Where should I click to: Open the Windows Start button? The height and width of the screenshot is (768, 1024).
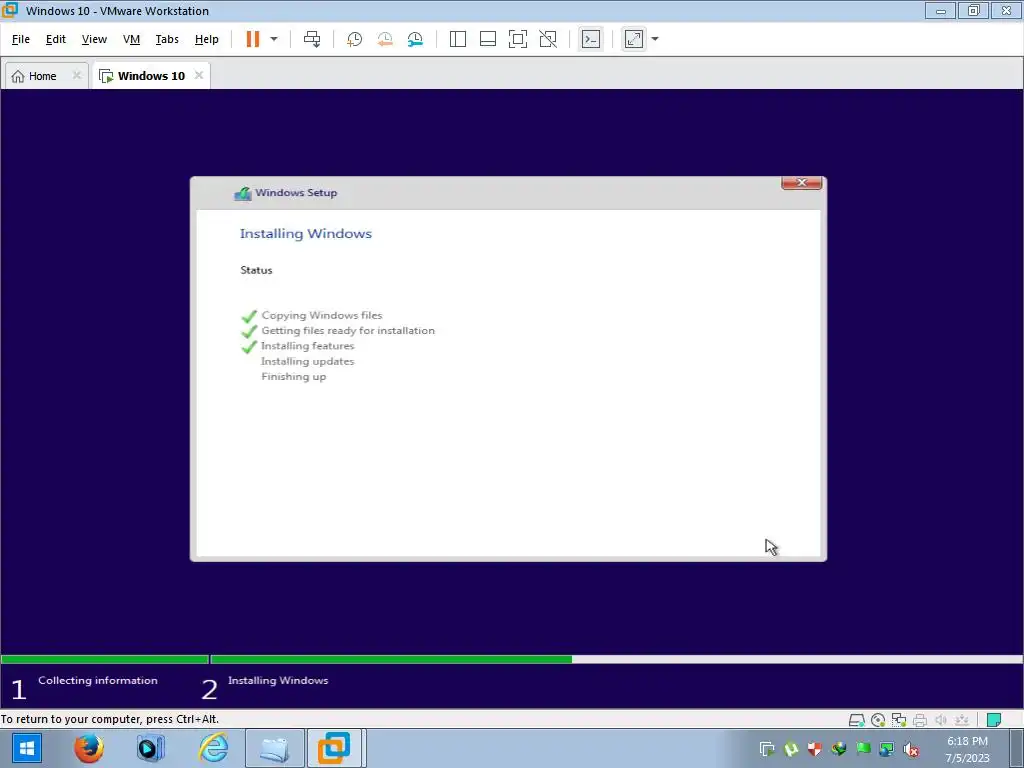tap(25, 748)
